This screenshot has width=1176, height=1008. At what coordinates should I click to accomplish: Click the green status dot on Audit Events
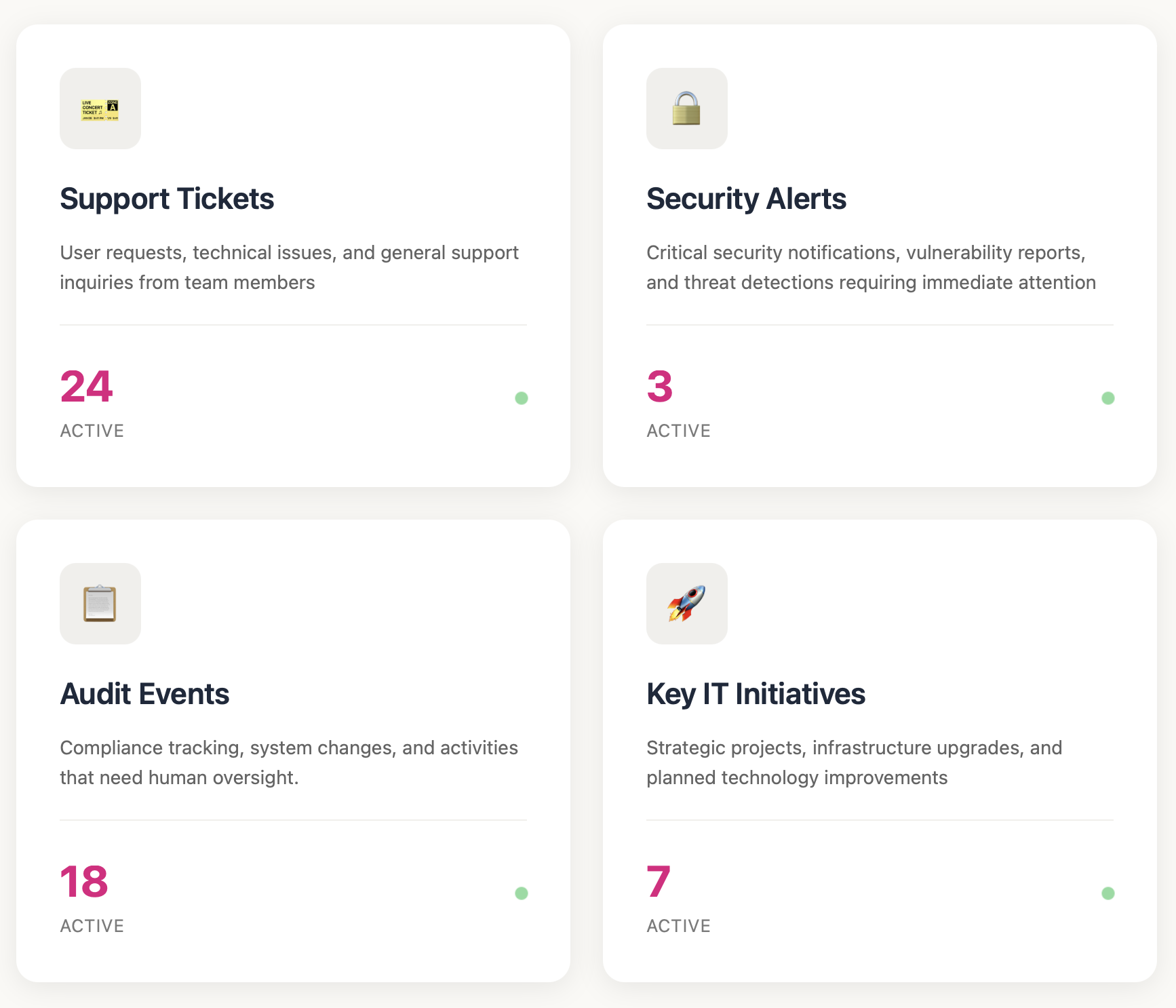tap(522, 893)
